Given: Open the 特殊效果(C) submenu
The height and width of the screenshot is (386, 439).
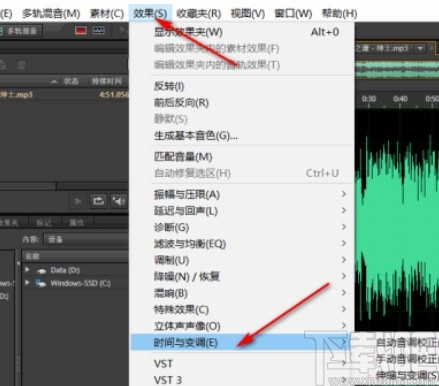Looking at the screenshot, I should (x=242, y=309).
